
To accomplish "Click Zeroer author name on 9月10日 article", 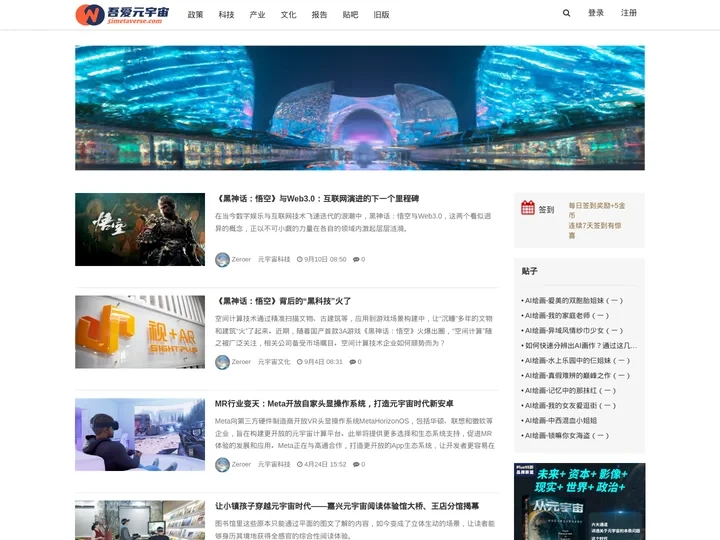I will point(241,259).
